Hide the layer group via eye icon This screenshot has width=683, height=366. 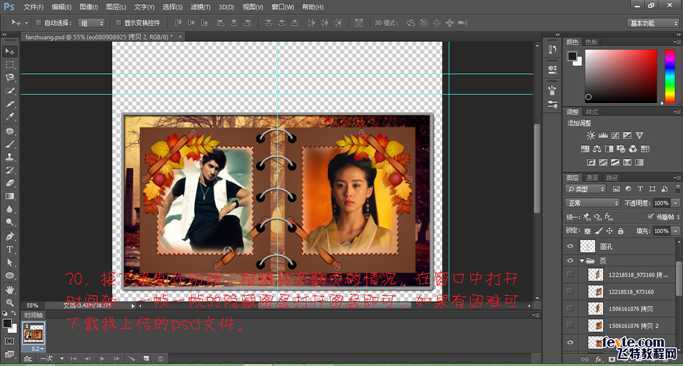(x=570, y=261)
